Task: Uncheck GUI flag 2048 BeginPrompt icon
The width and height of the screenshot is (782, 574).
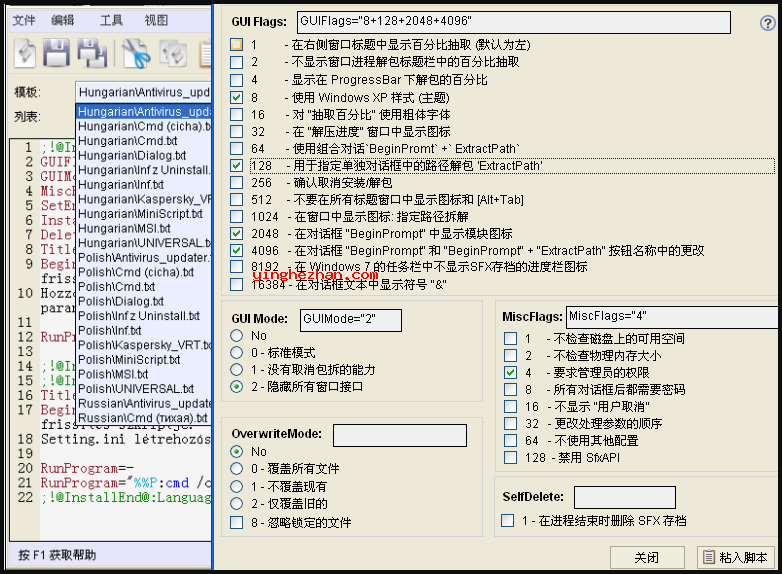Action: point(236,233)
